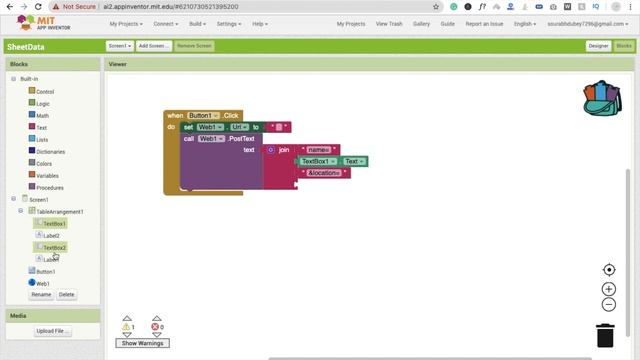Click the MIT App Inventor logo
Screen dimensions: 640x360
[x=44, y=23]
